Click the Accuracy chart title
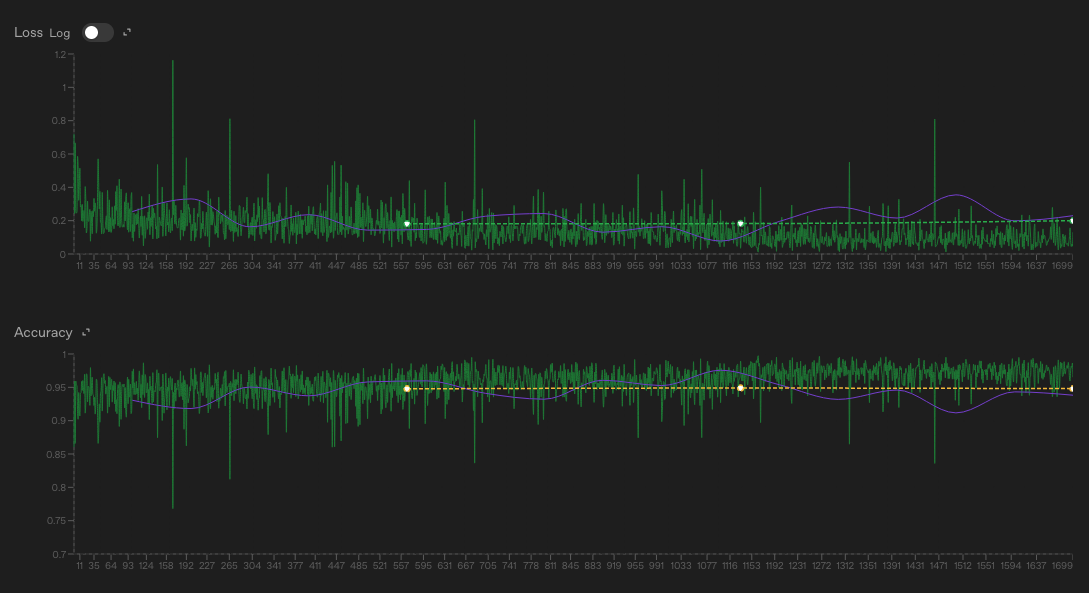The image size is (1089, 593). 43,332
